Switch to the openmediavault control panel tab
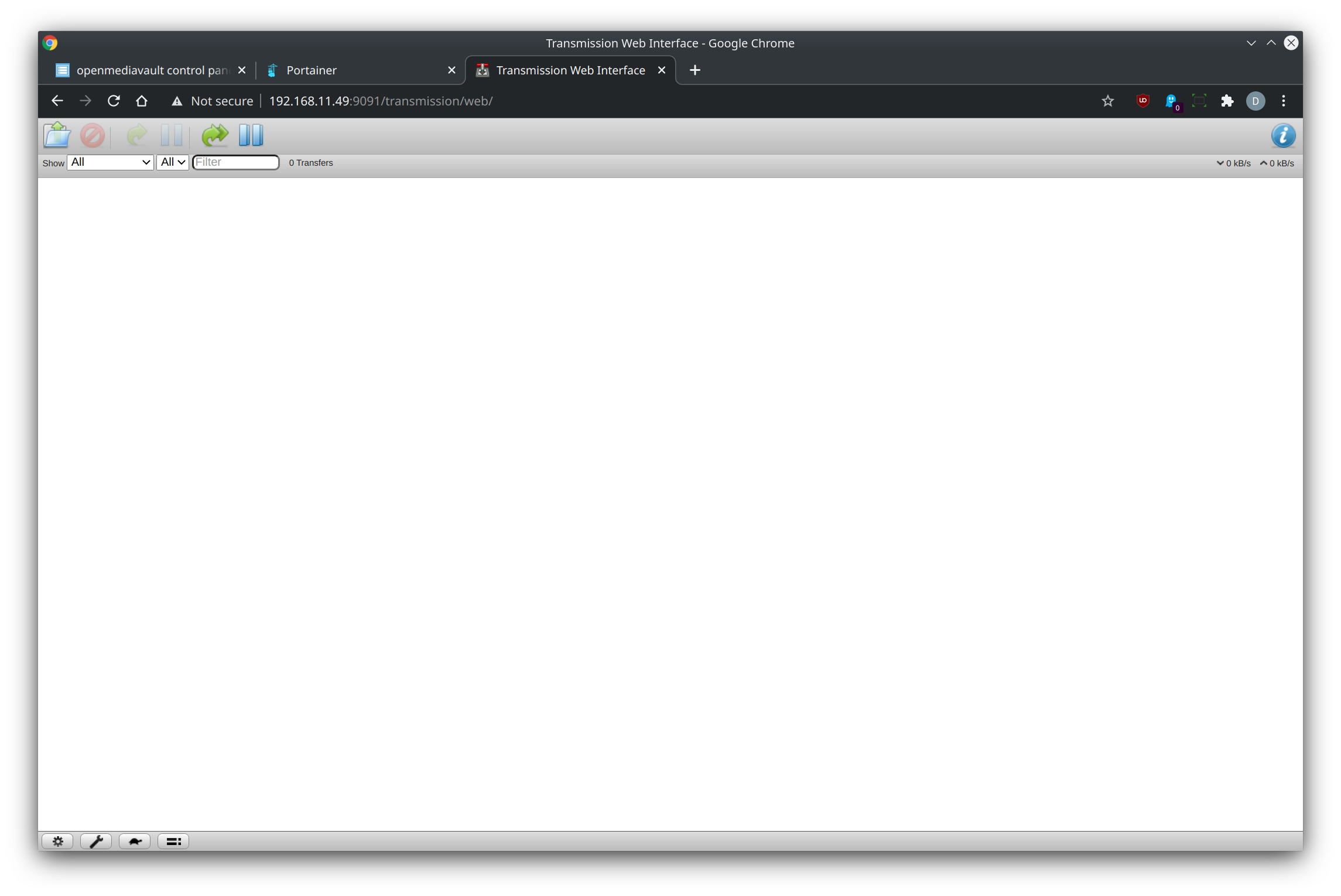Image resolution: width=1341 pixels, height=896 pixels. tap(152, 70)
